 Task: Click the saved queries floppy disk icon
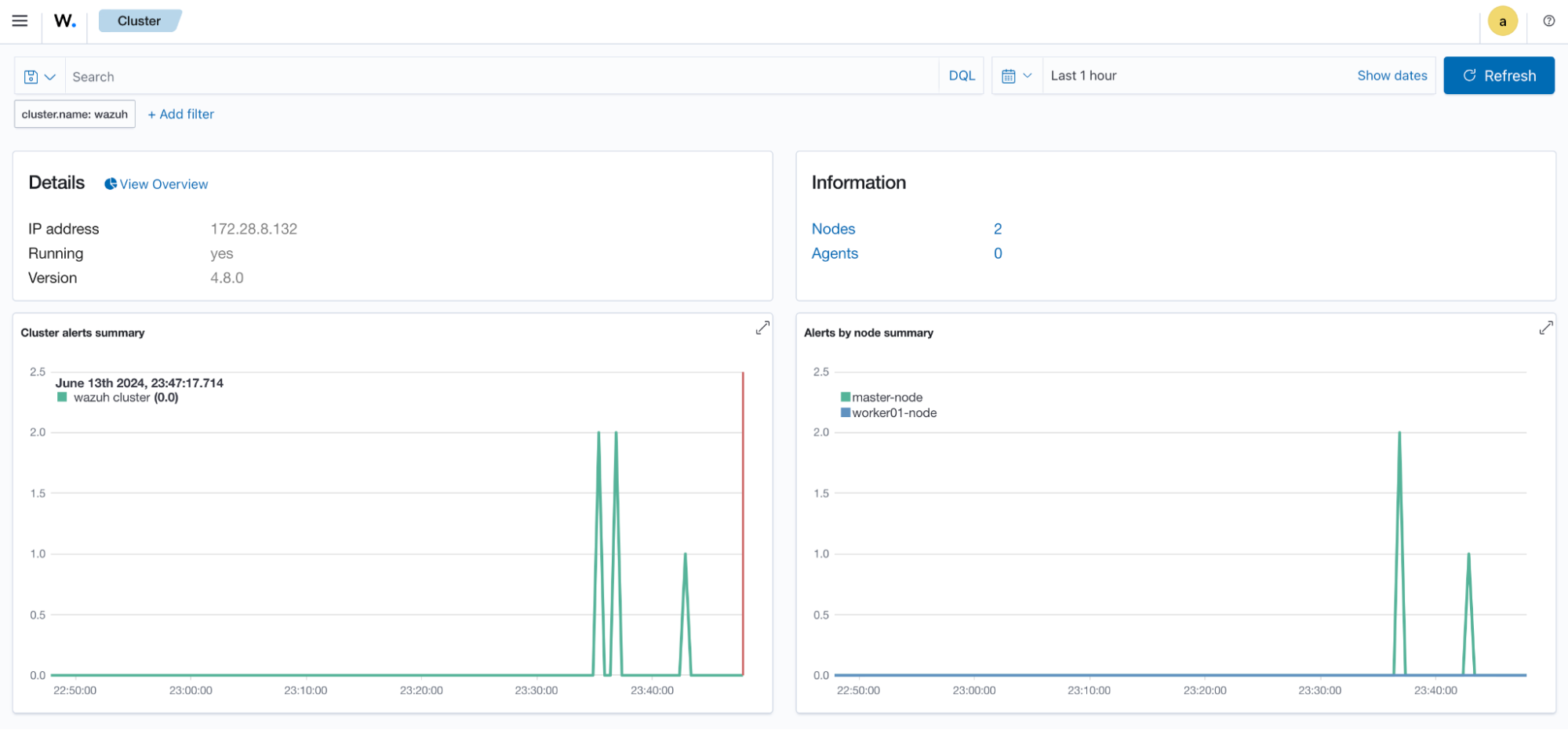[30, 75]
